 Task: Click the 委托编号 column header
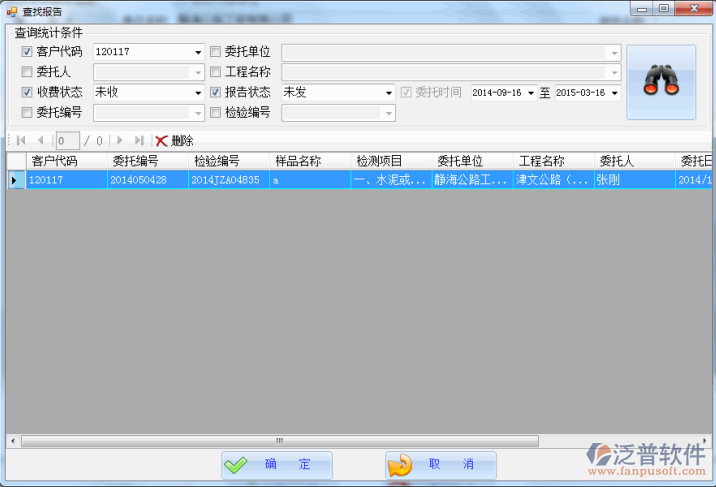pos(148,161)
